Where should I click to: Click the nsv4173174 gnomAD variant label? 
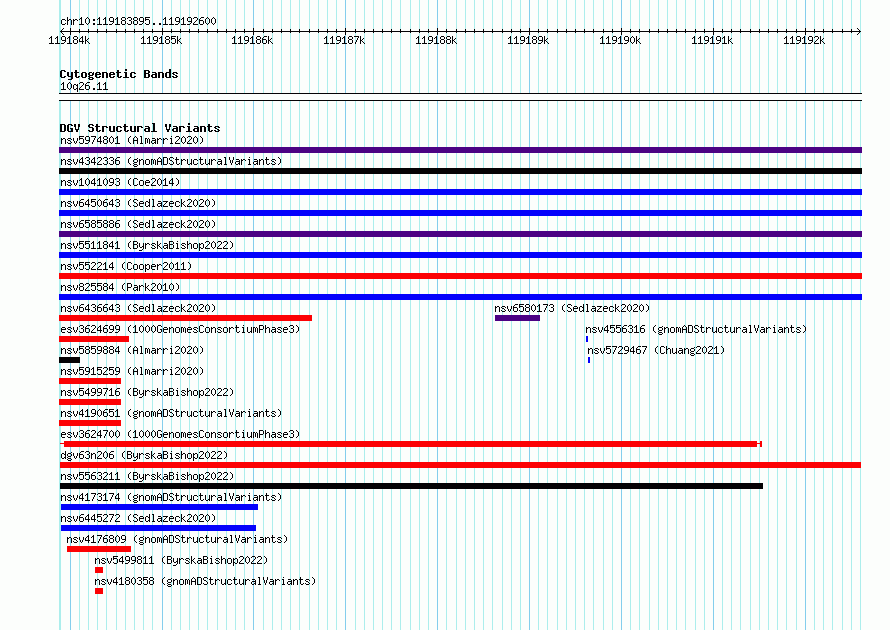(x=171, y=497)
